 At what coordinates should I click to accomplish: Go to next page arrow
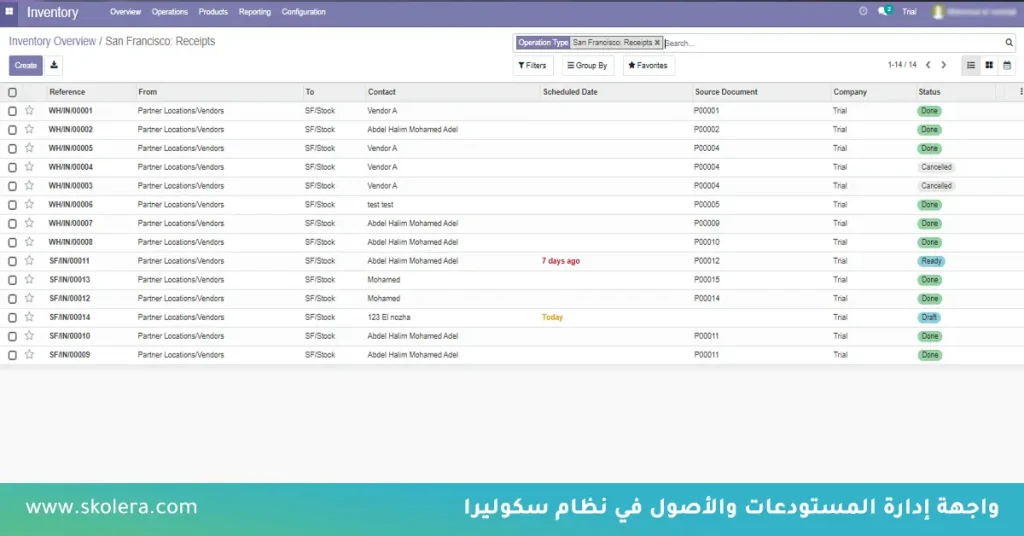pos(943,65)
